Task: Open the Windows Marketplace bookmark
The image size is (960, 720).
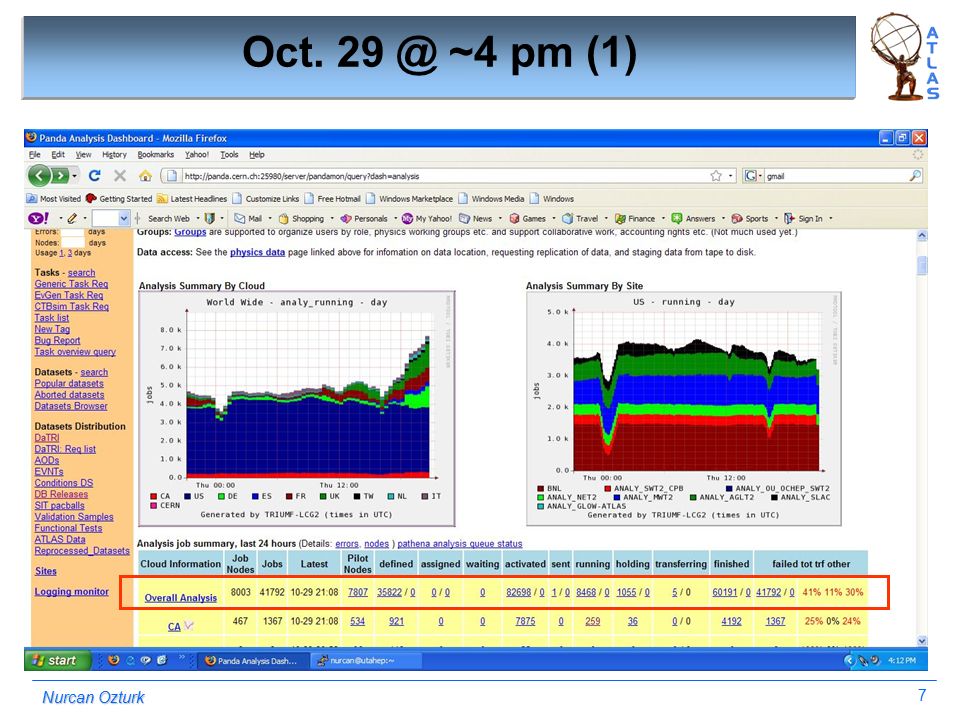Action: tap(410, 199)
